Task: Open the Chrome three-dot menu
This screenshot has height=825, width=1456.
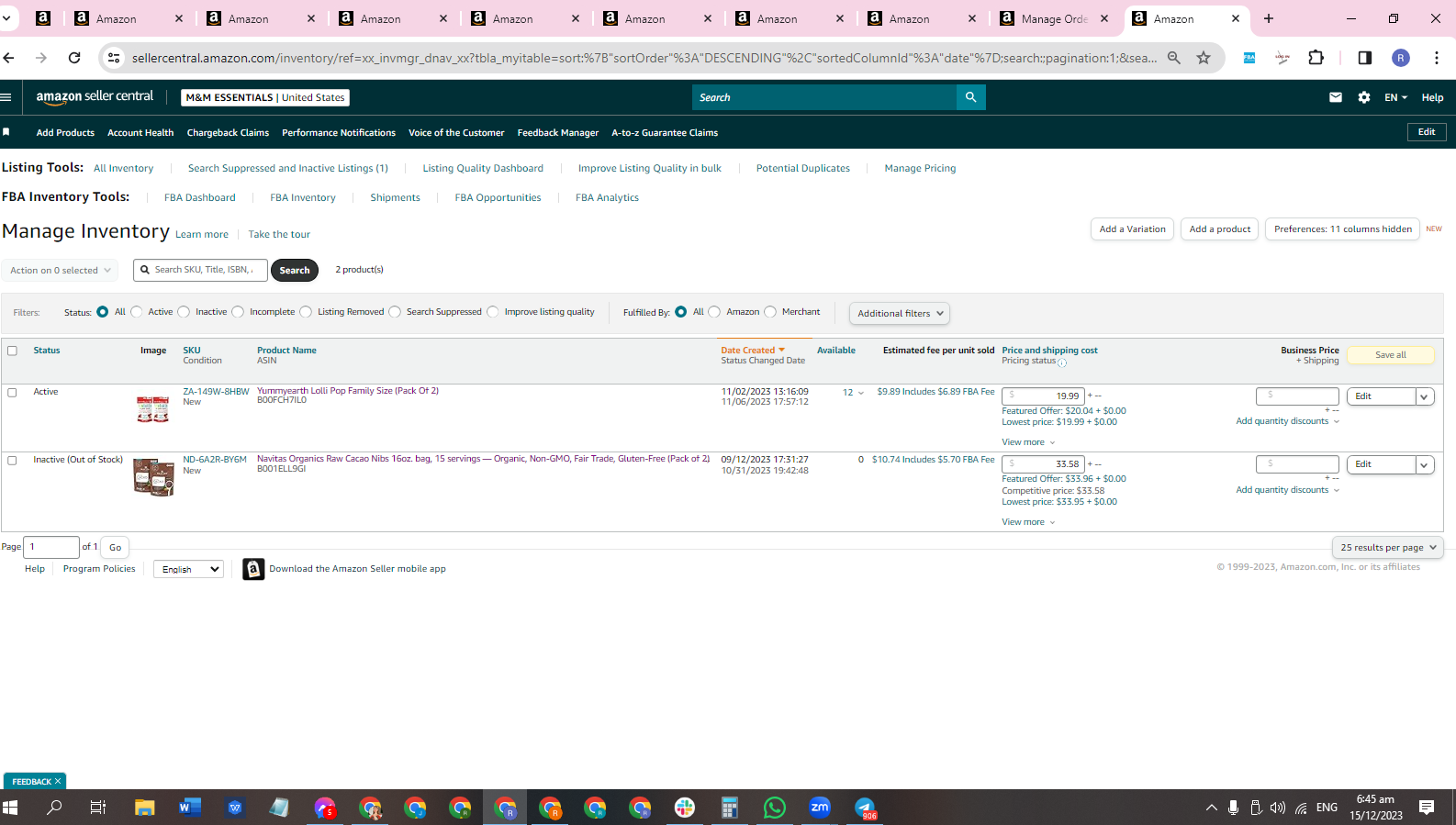Action: tap(1437, 58)
